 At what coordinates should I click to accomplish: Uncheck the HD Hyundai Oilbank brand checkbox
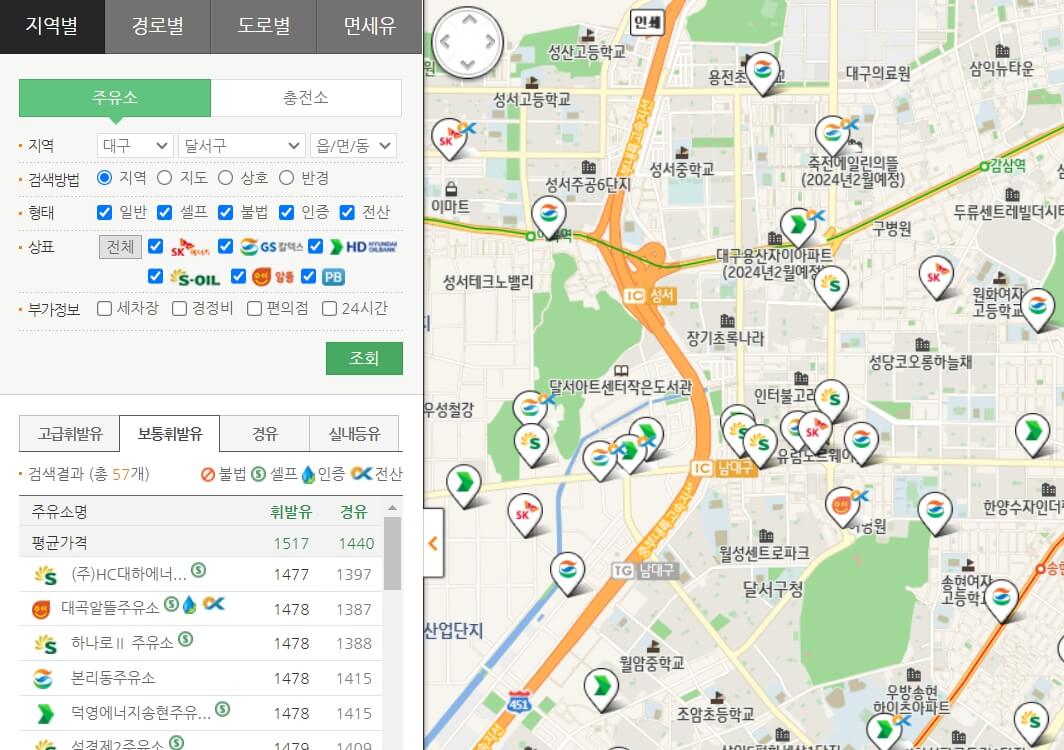coord(316,246)
